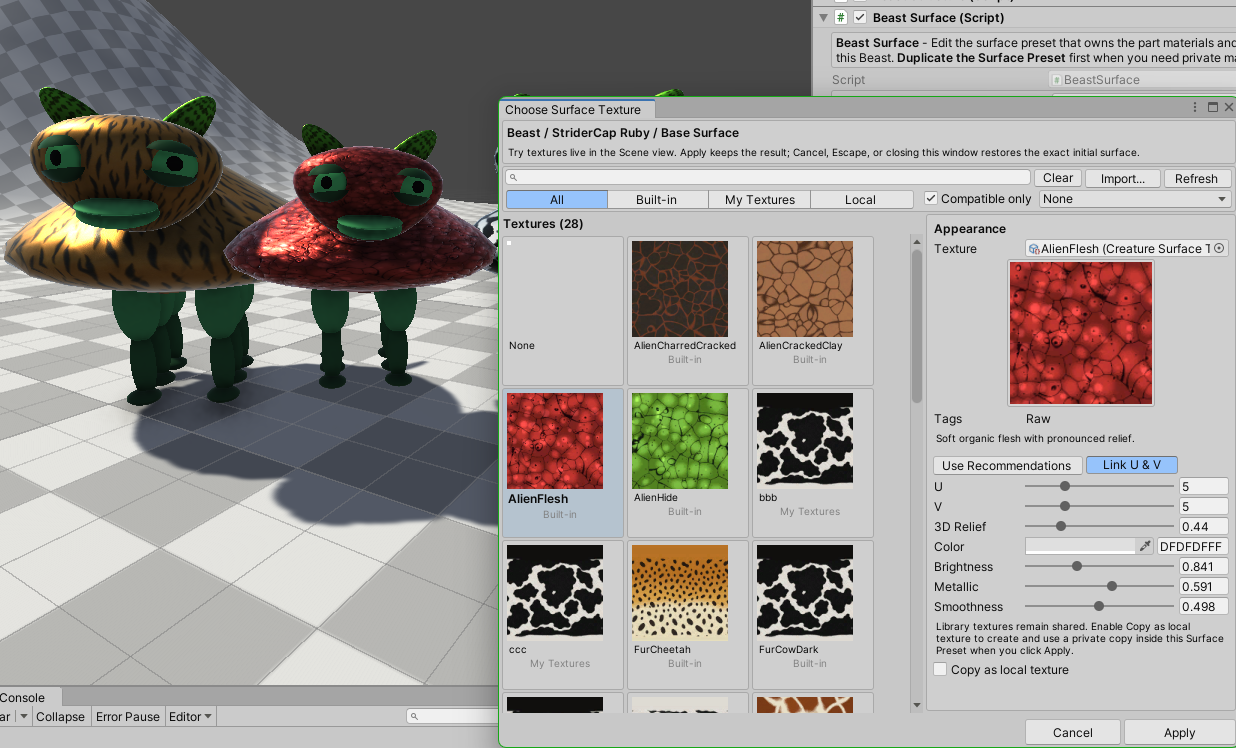Click the eyedropper icon in Color field
Viewport: 1236px width, 748px height.
coord(1145,546)
